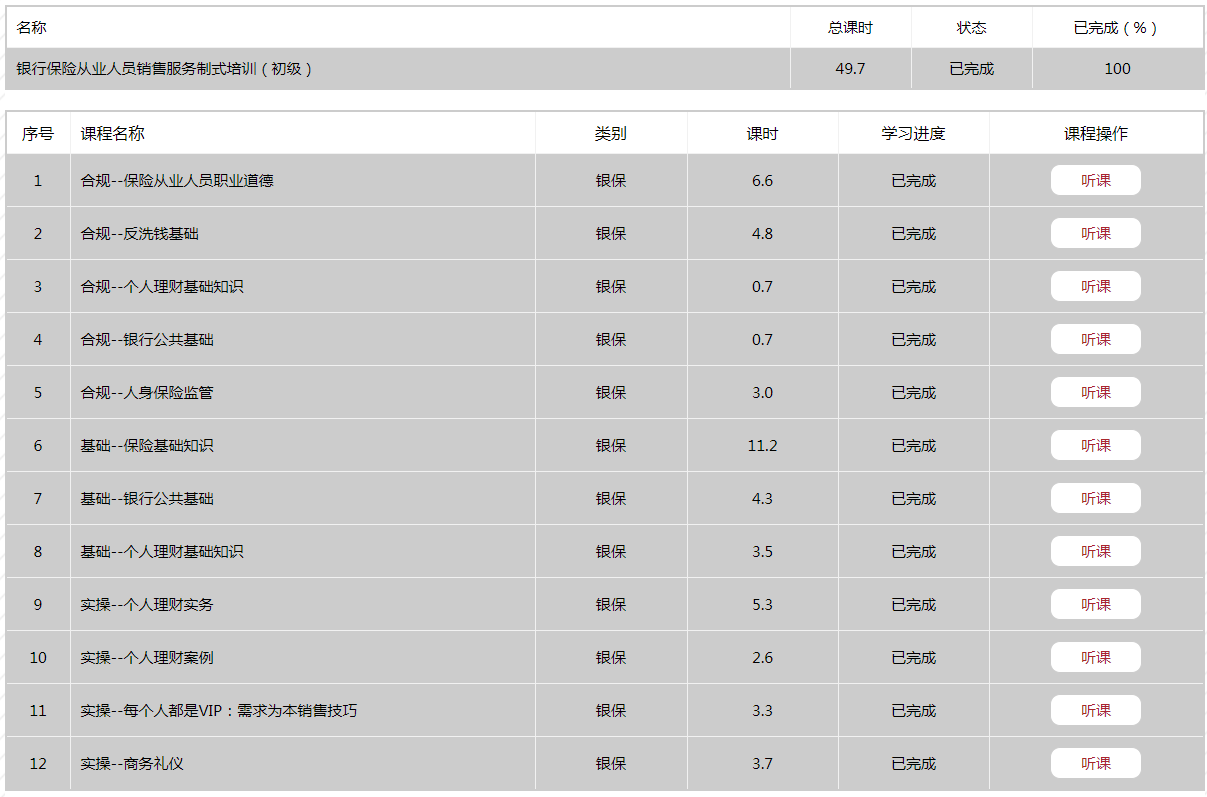Click 已完成 progress for 实操--商务礼仪
Viewport: 1207px width, 797px height.
[913, 764]
